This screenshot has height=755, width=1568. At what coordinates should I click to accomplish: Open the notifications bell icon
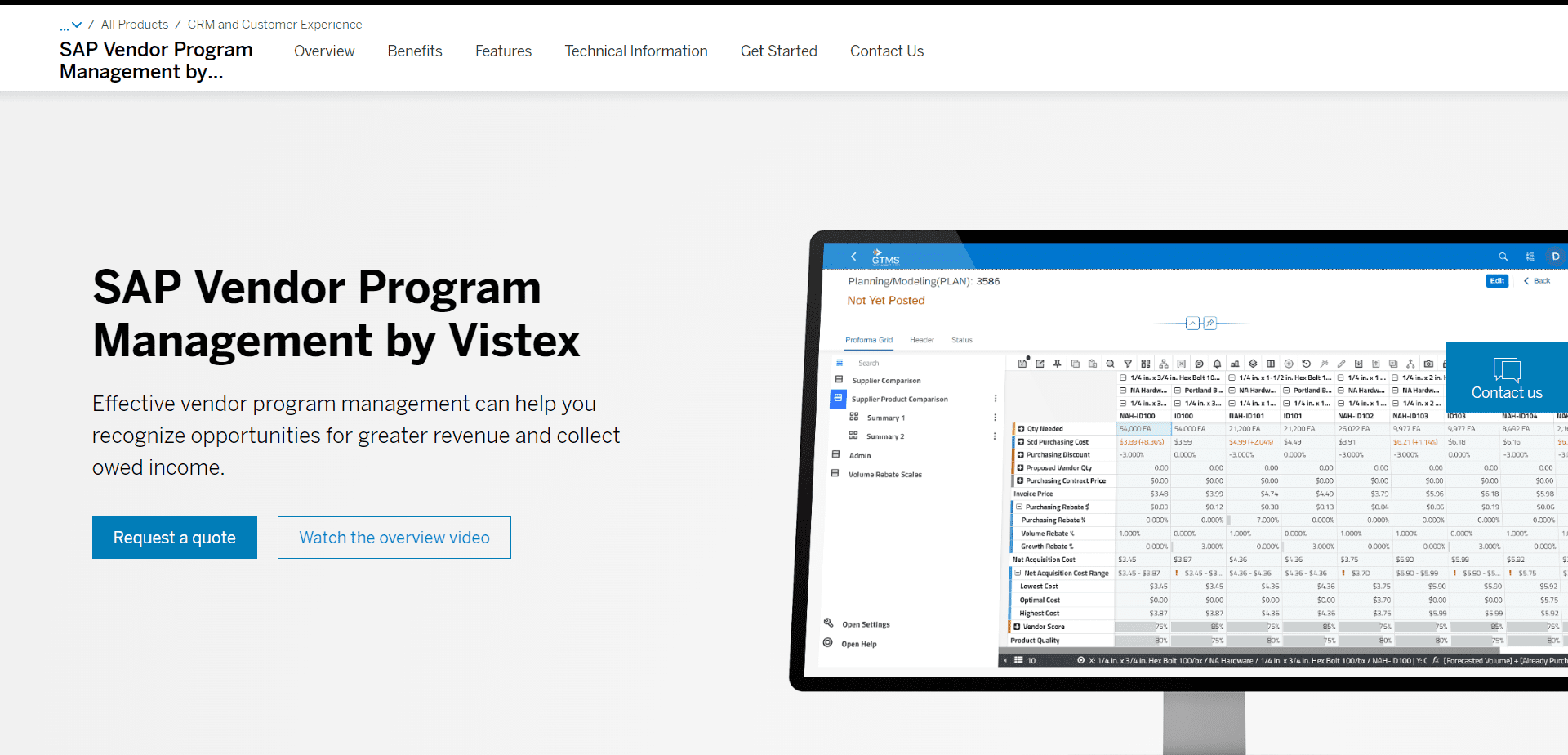pos(1217,363)
